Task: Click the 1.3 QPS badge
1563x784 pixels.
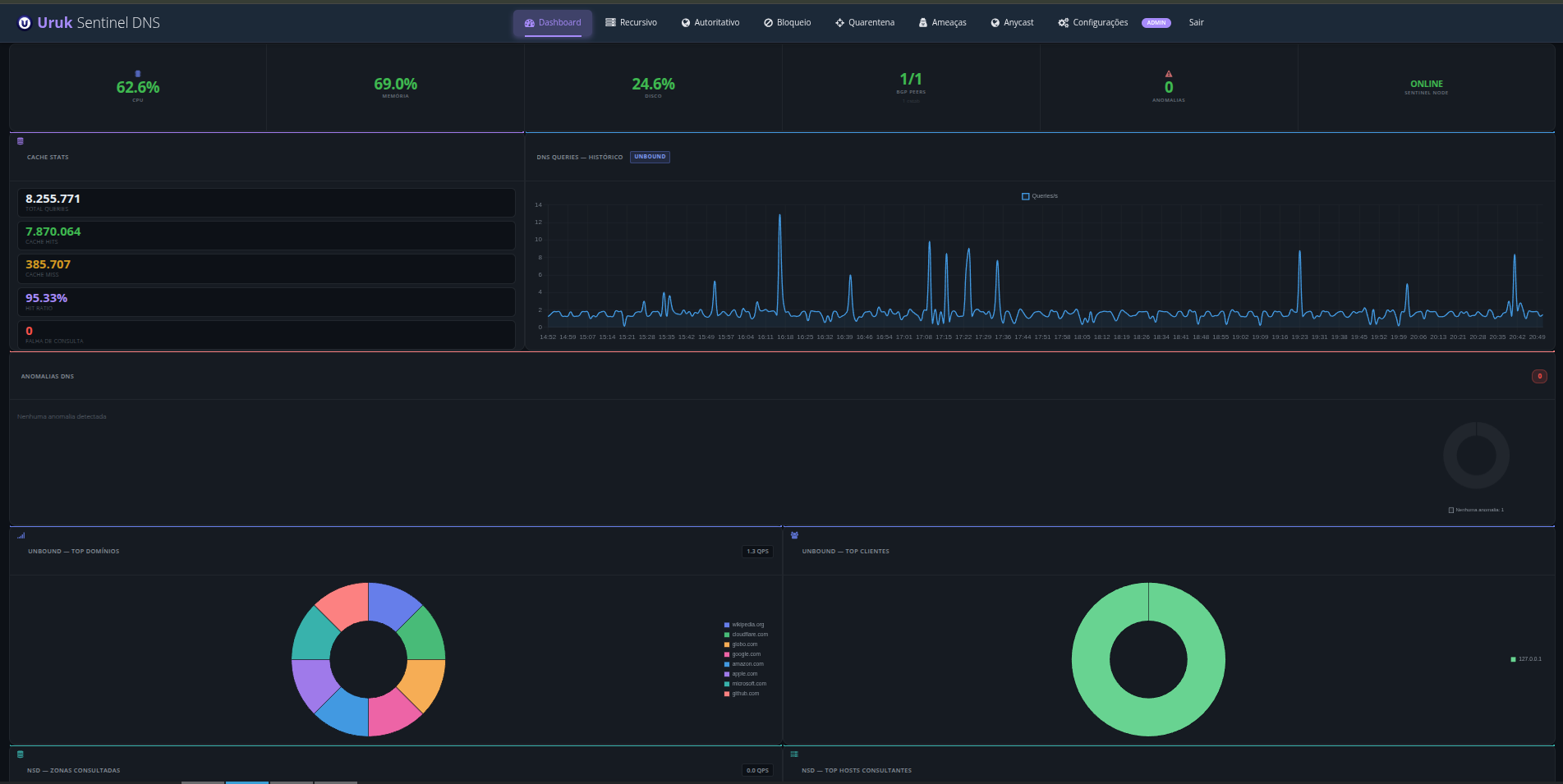Action: point(757,552)
